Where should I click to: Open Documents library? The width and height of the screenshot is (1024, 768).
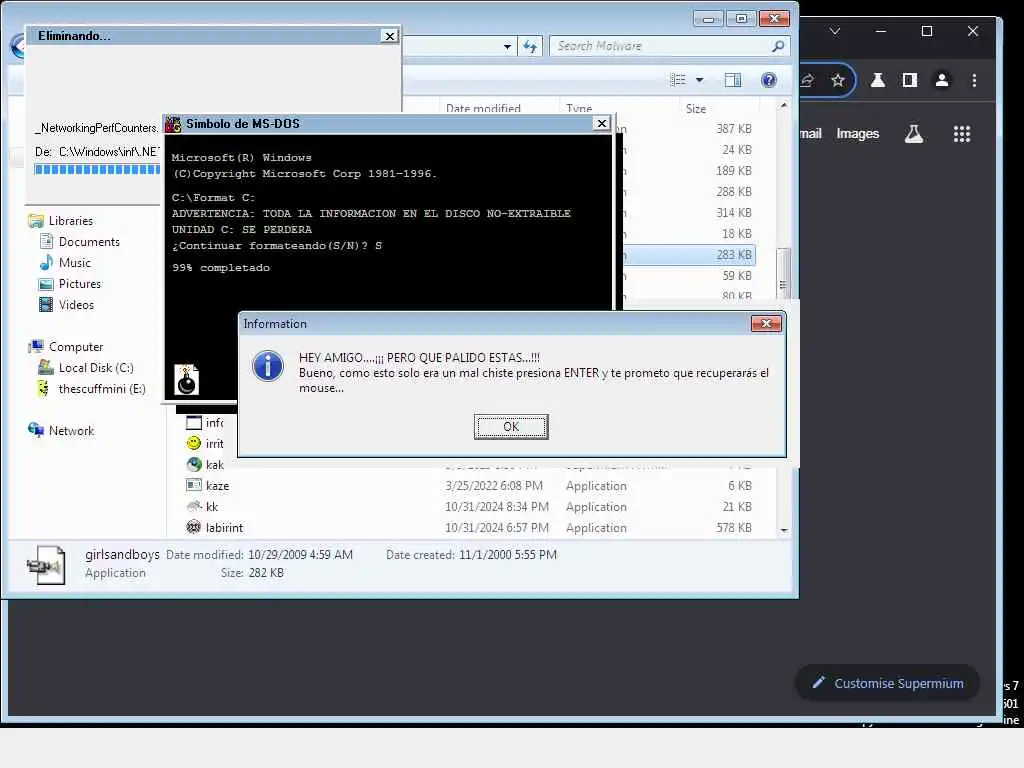(x=89, y=242)
